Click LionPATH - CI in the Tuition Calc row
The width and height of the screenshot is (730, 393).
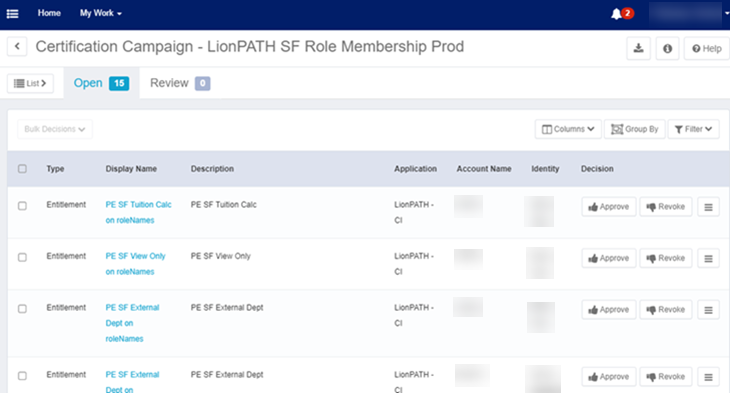(x=414, y=212)
